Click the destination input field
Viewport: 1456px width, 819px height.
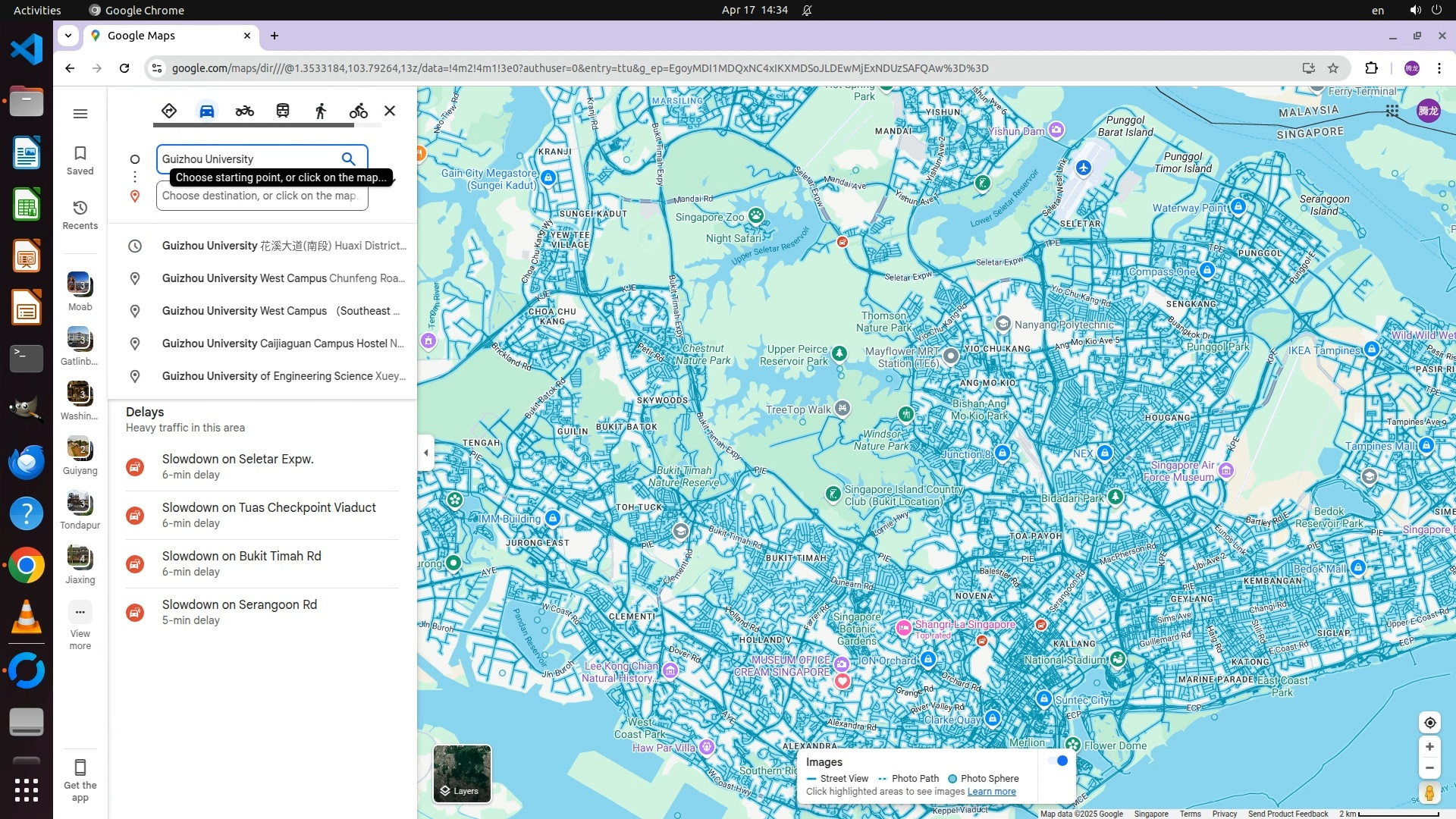pos(261,196)
